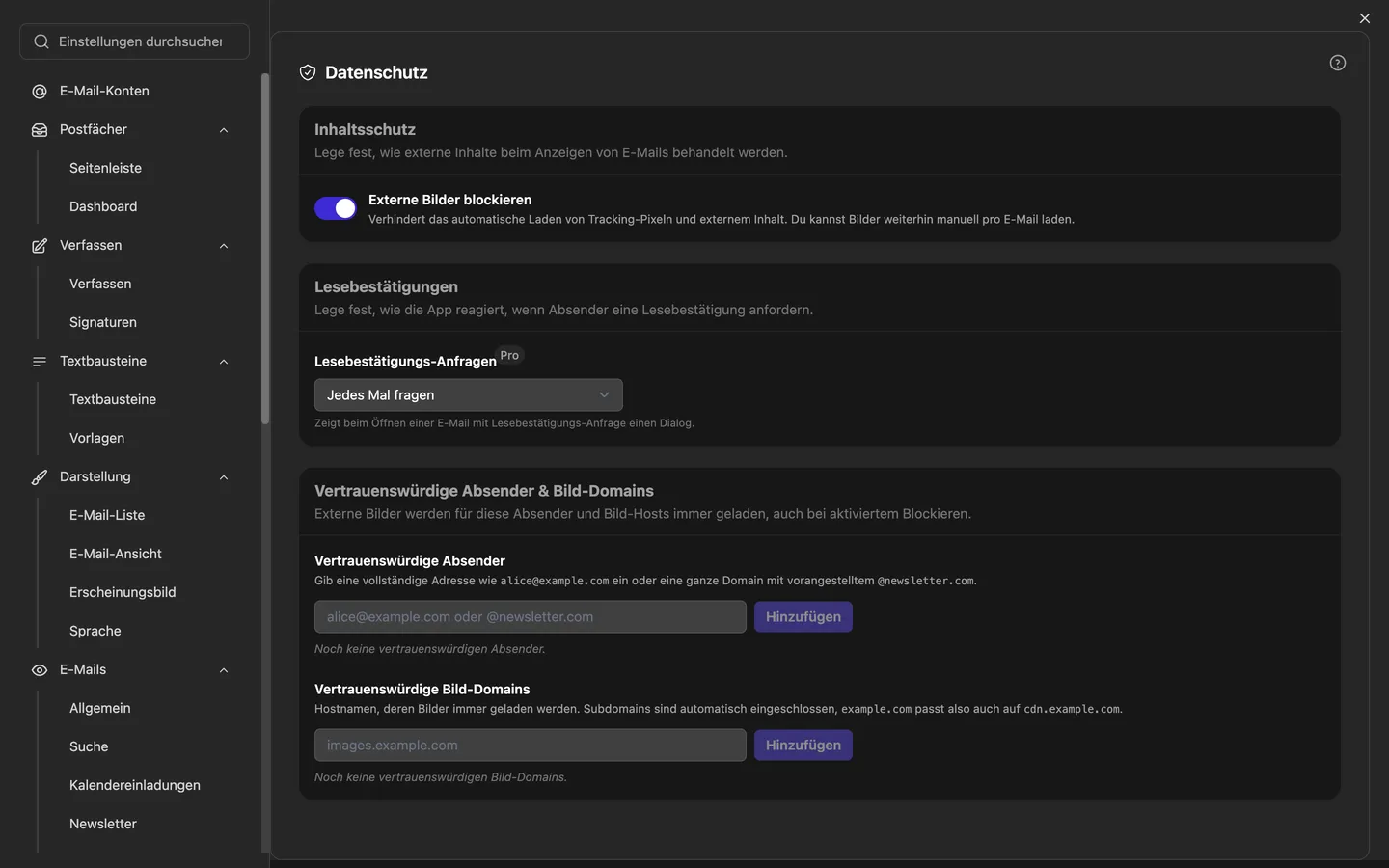This screenshot has height=868, width=1389.
Task: Disable Externe Bilder blockieren toggle
Action: [x=336, y=208]
